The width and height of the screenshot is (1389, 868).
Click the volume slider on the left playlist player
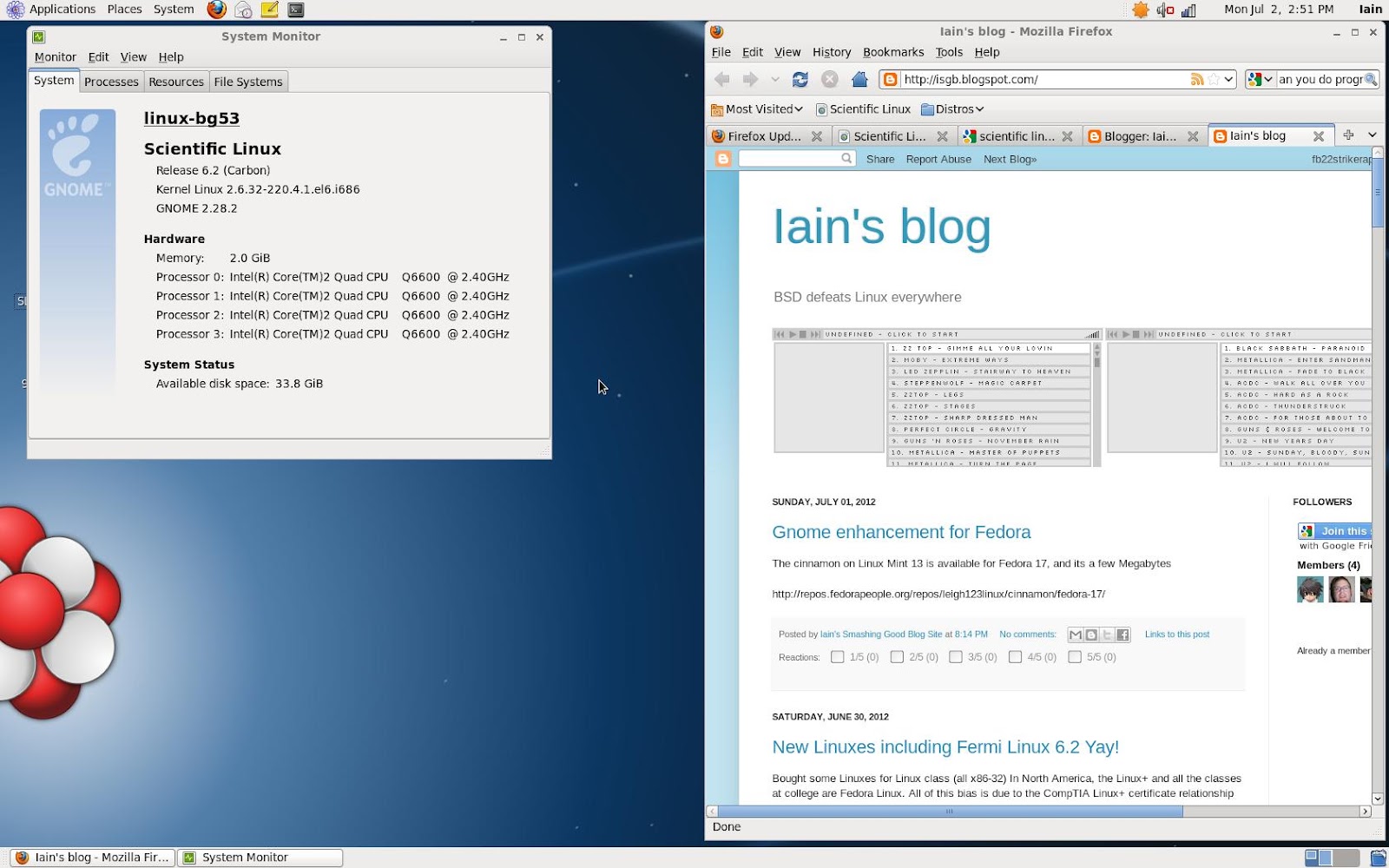coord(1090,333)
